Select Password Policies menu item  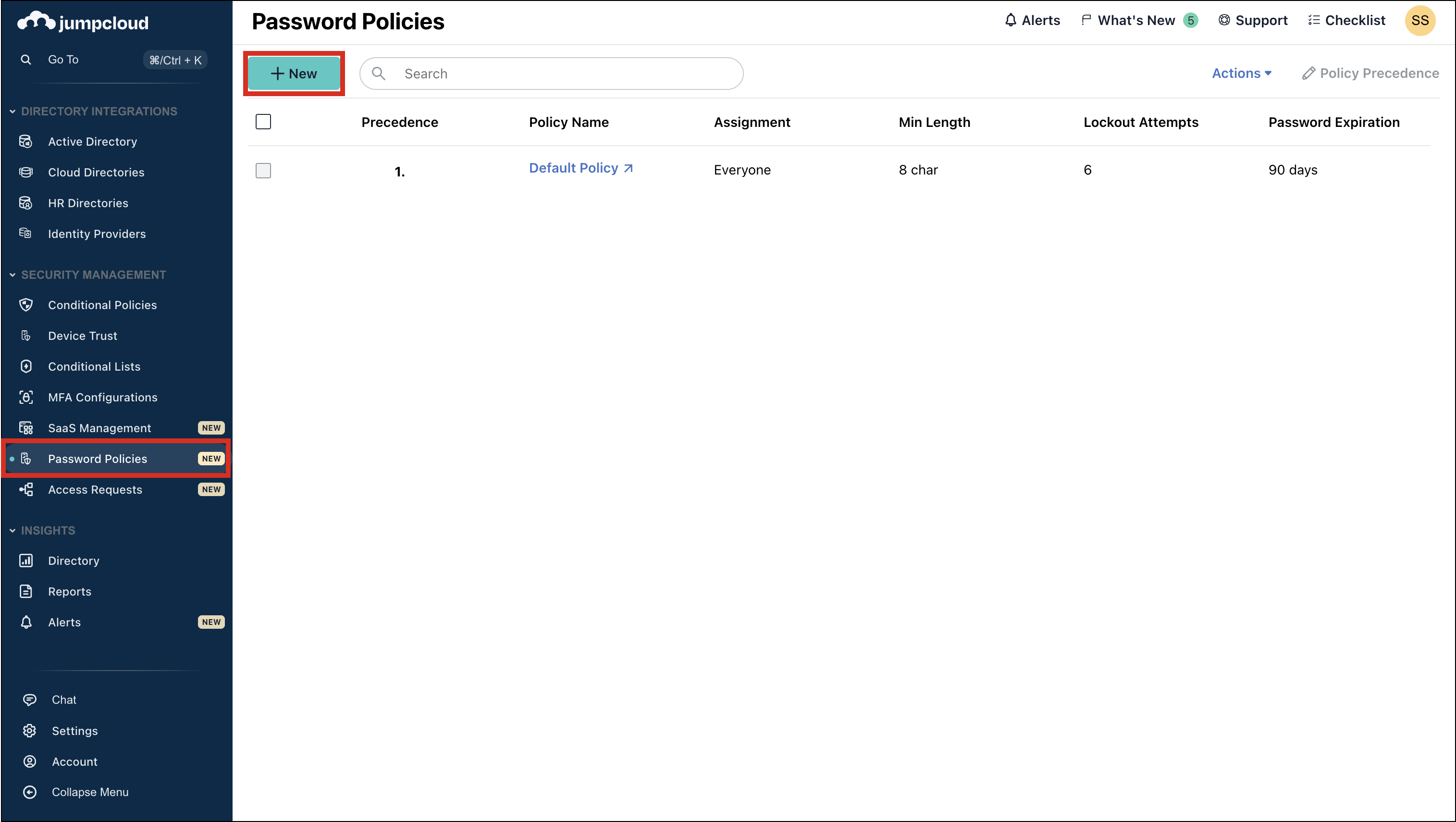pyautogui.click(x=116, y=459)
